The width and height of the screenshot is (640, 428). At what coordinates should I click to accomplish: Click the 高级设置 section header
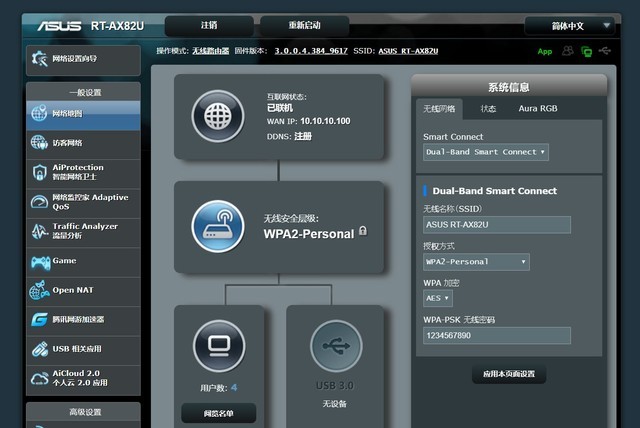tap(84, 412)
